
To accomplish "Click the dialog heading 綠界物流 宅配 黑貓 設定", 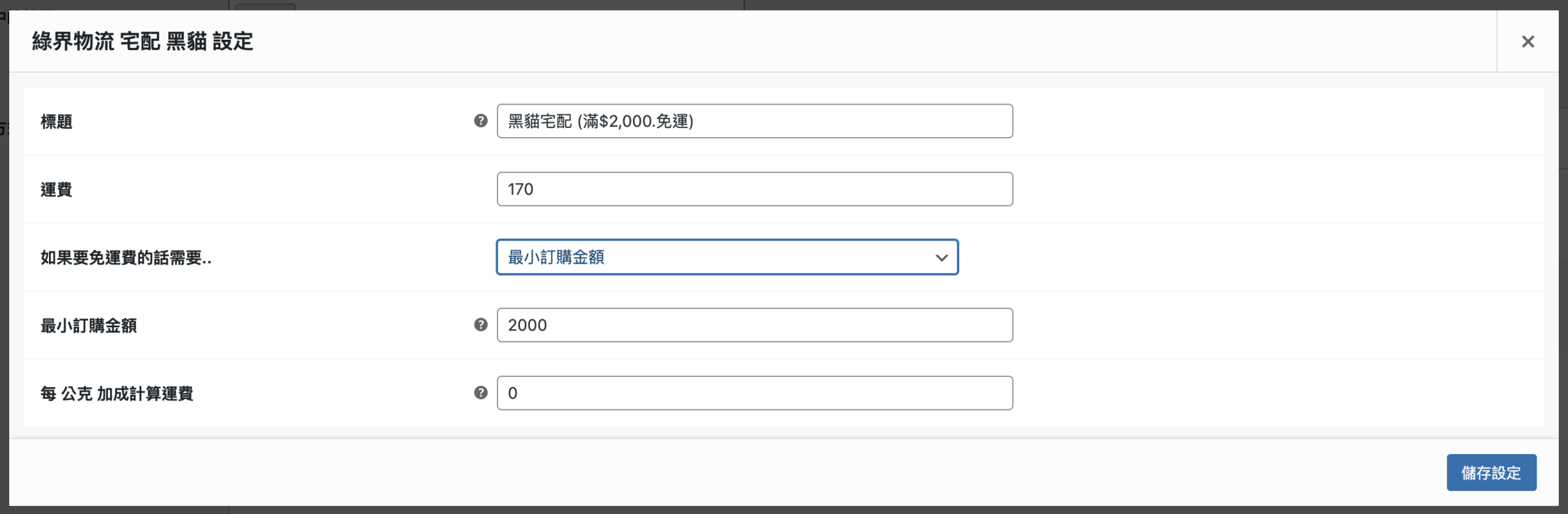I will (143, 42).
